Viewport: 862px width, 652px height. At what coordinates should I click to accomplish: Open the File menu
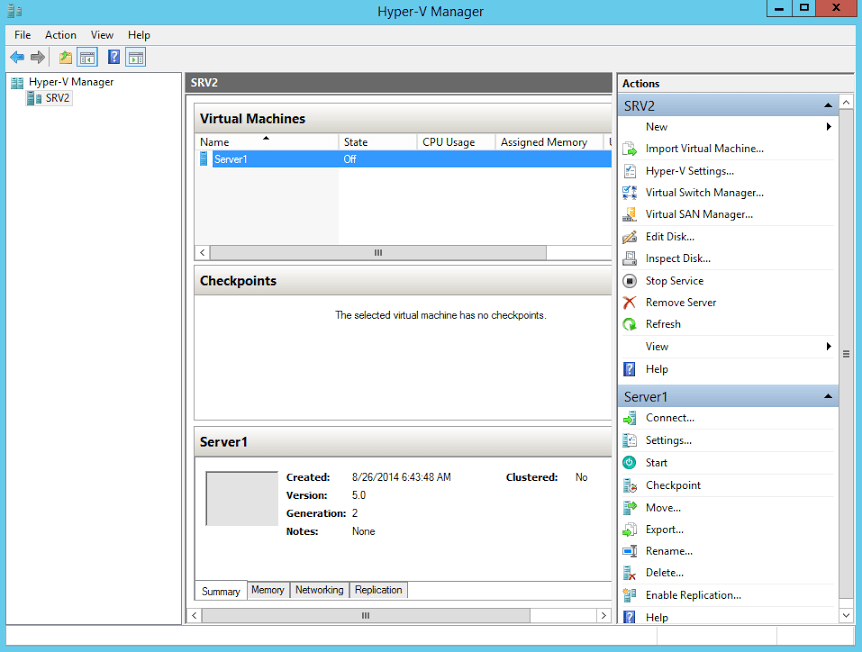(23, 35)
